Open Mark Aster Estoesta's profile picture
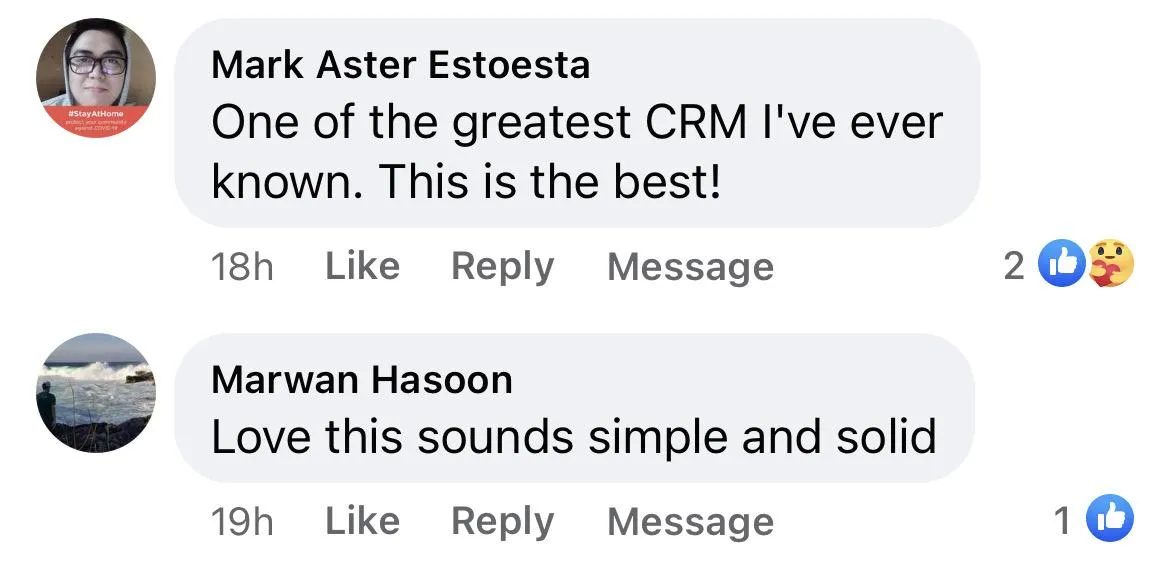 96,78
